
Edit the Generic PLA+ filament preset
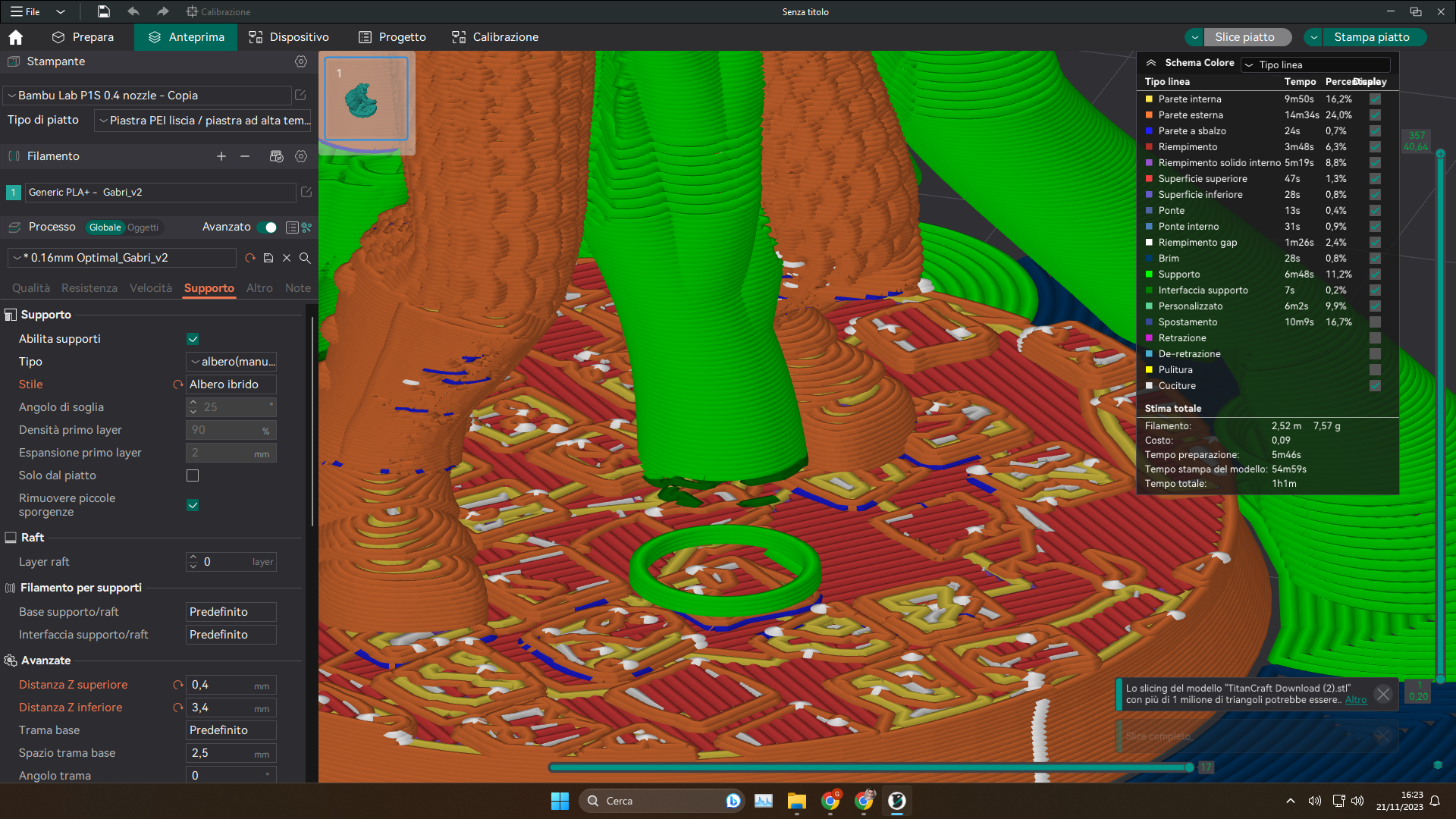(306, 192)
